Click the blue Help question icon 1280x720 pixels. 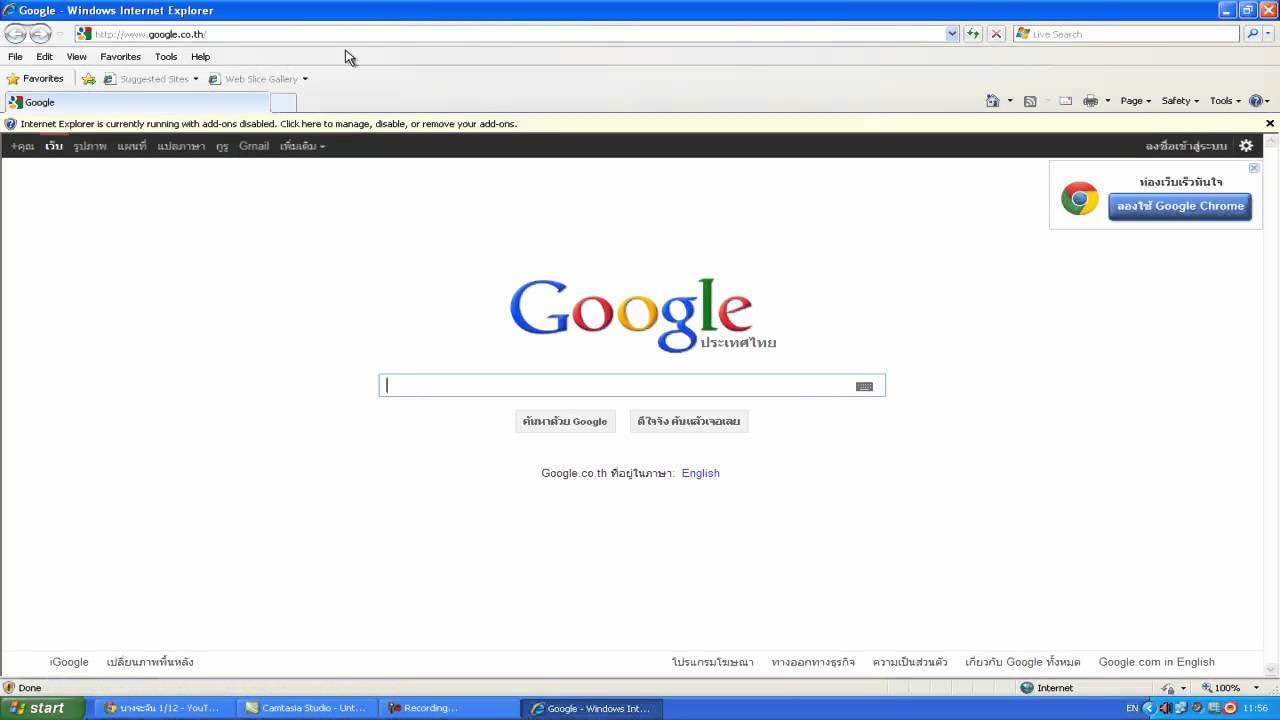pyautogui.click(x=1257, y=101)
